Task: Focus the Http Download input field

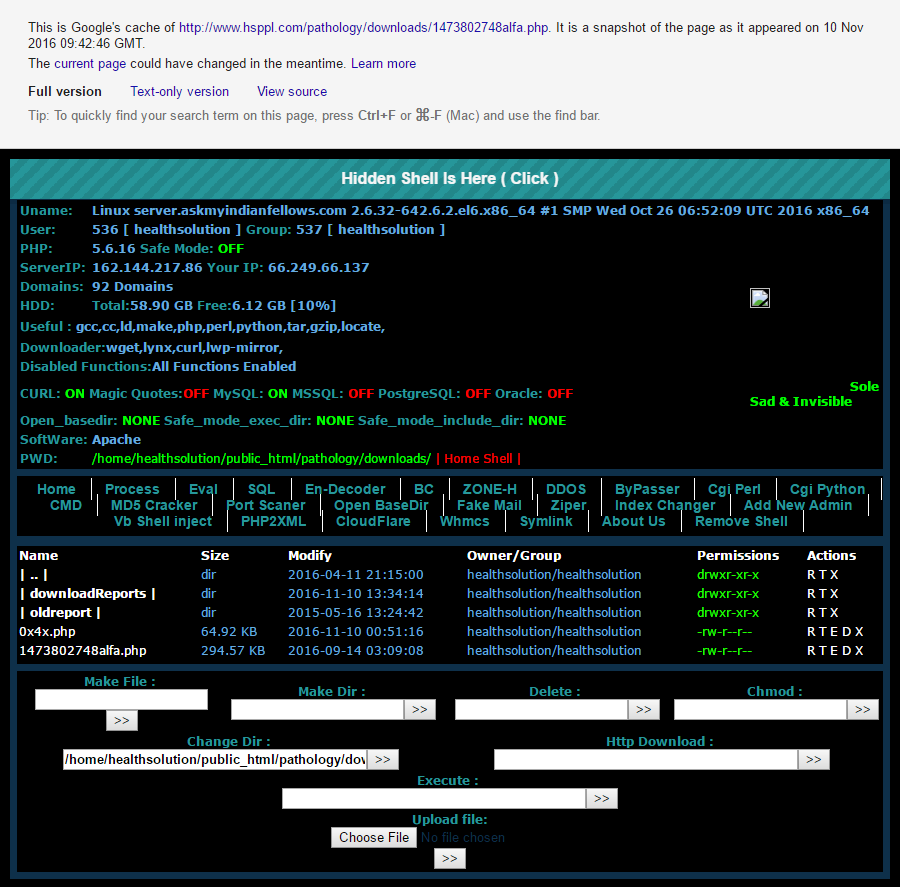Action: (646, 760)
